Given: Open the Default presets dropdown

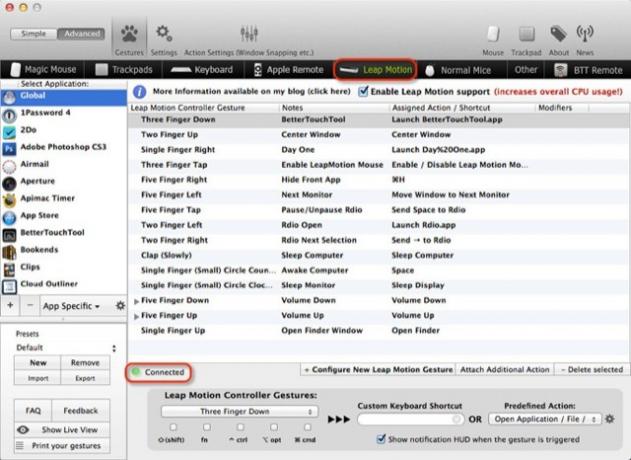Looking at the screenshot, I should [x=66, y=348].
